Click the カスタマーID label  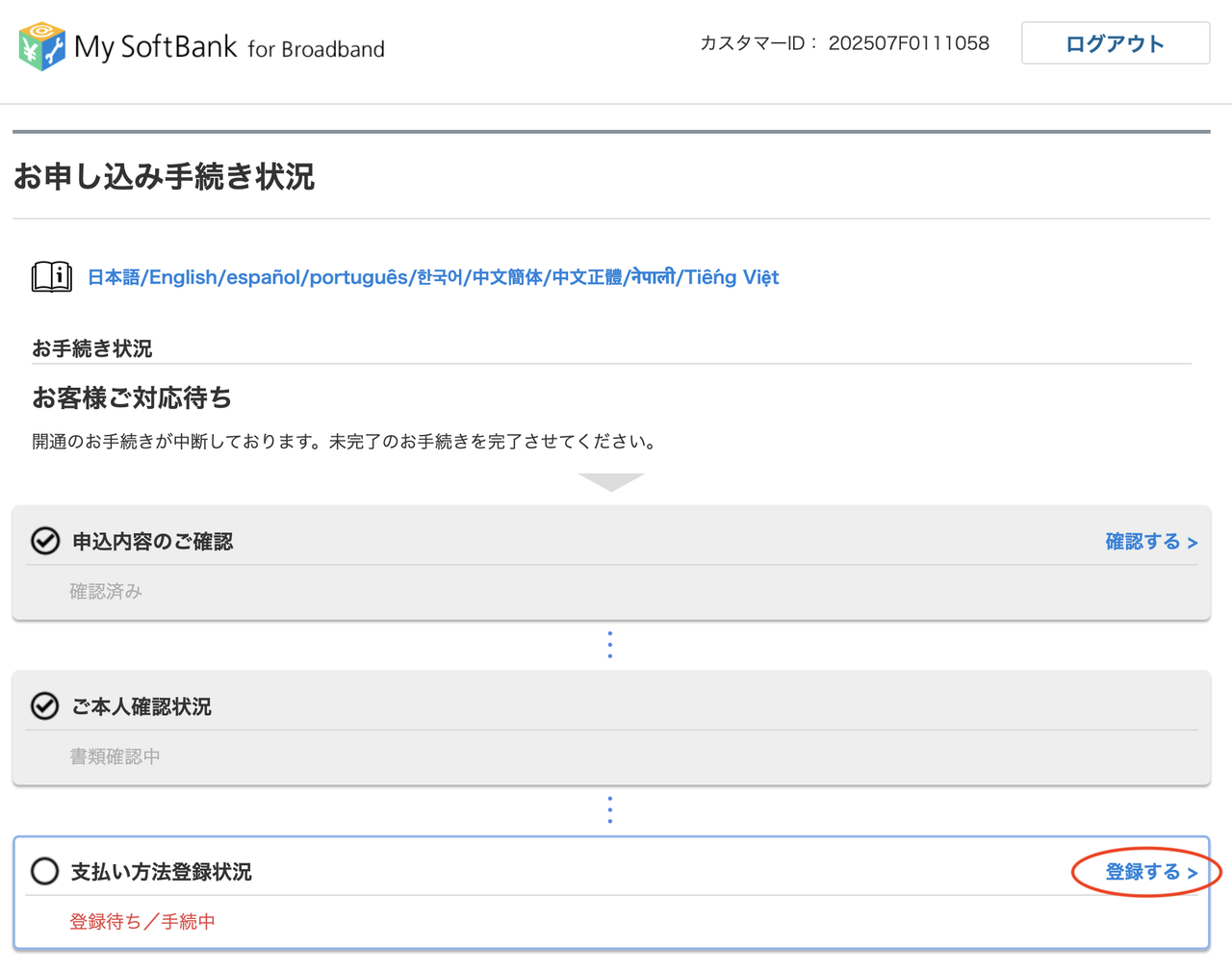click(758, 43)
